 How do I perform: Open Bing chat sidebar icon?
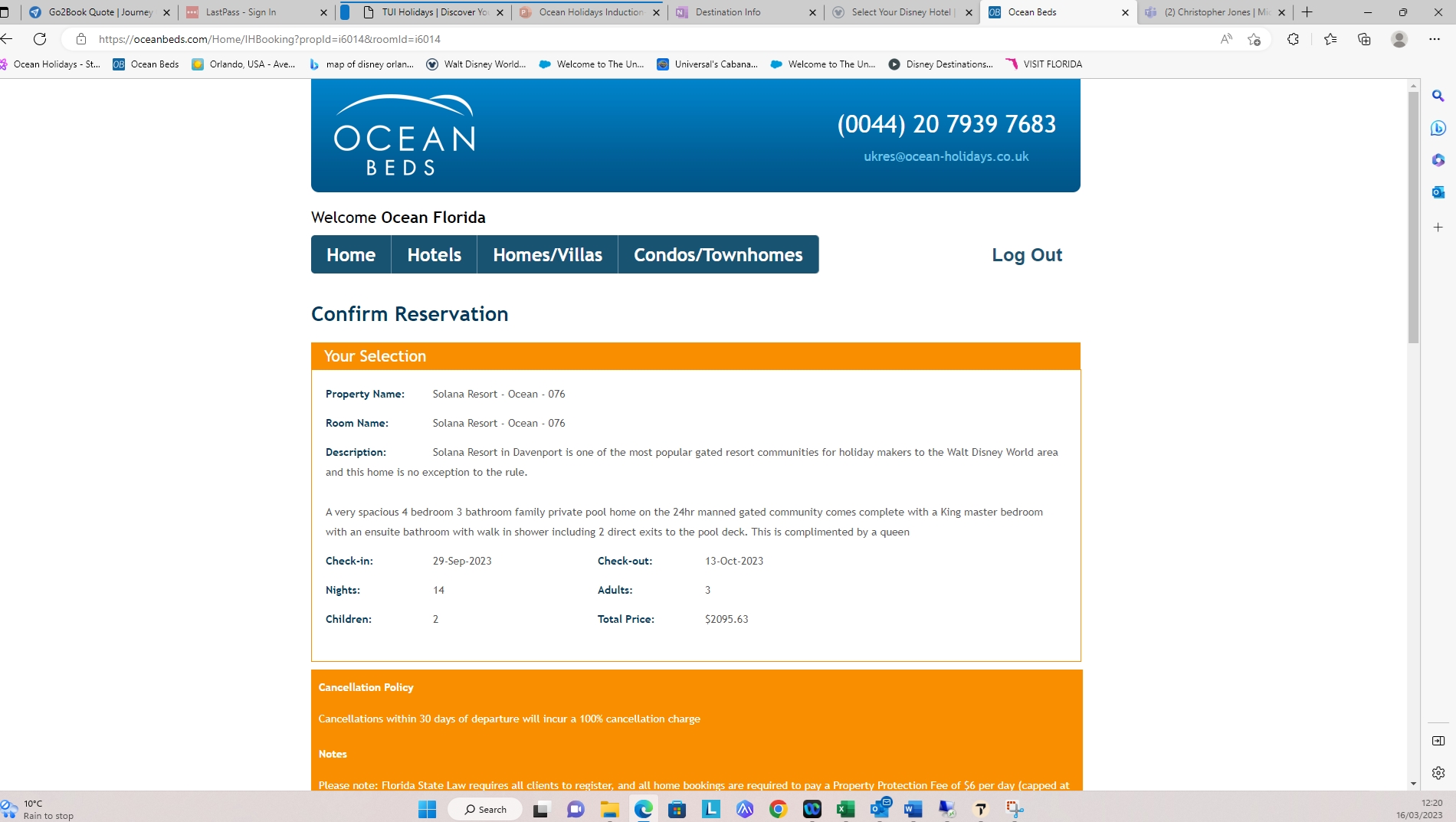coord(1438,128)
